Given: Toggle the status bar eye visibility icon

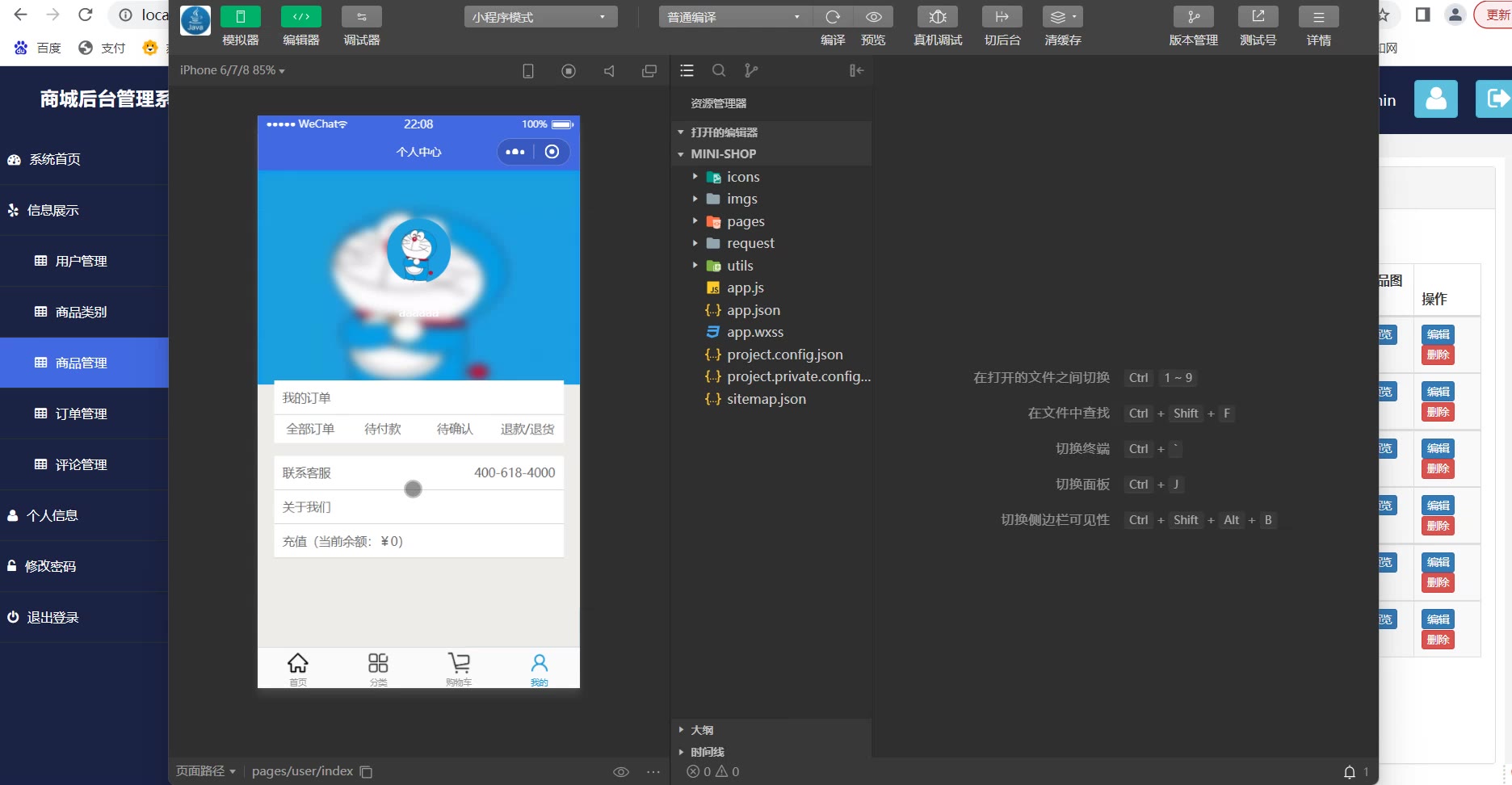Looking at the screenshot, I should pyautogui.click(x=620, y=772).
